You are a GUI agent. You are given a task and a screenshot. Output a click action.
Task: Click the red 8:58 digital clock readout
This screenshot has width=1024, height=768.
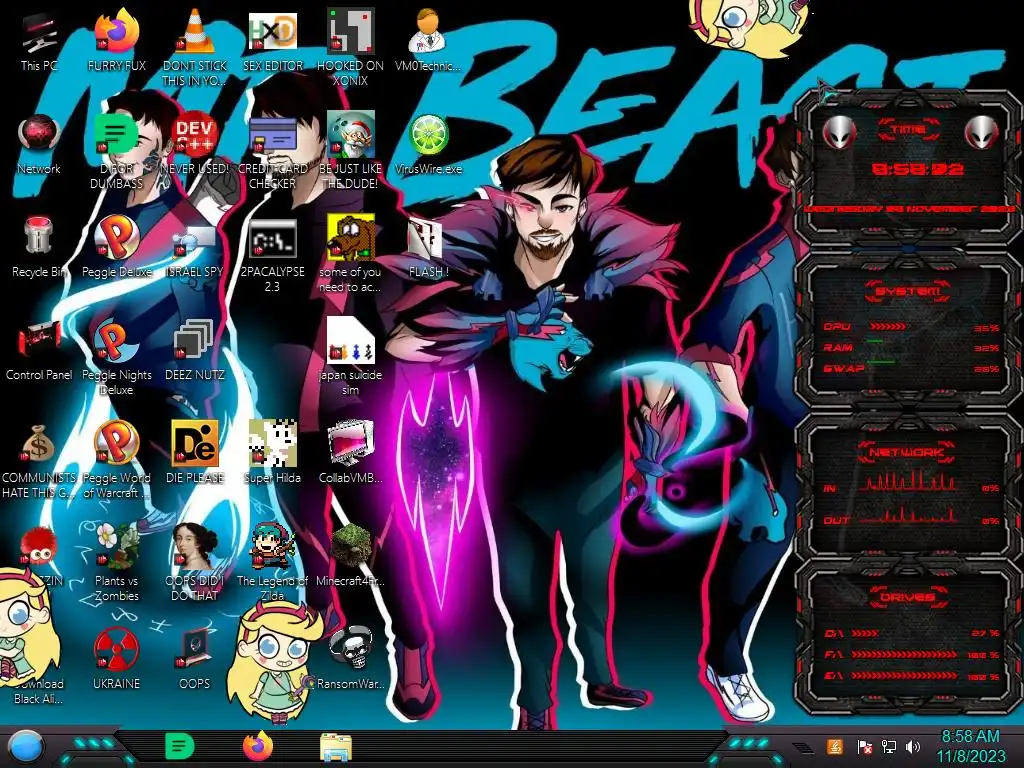click(918, 169)
